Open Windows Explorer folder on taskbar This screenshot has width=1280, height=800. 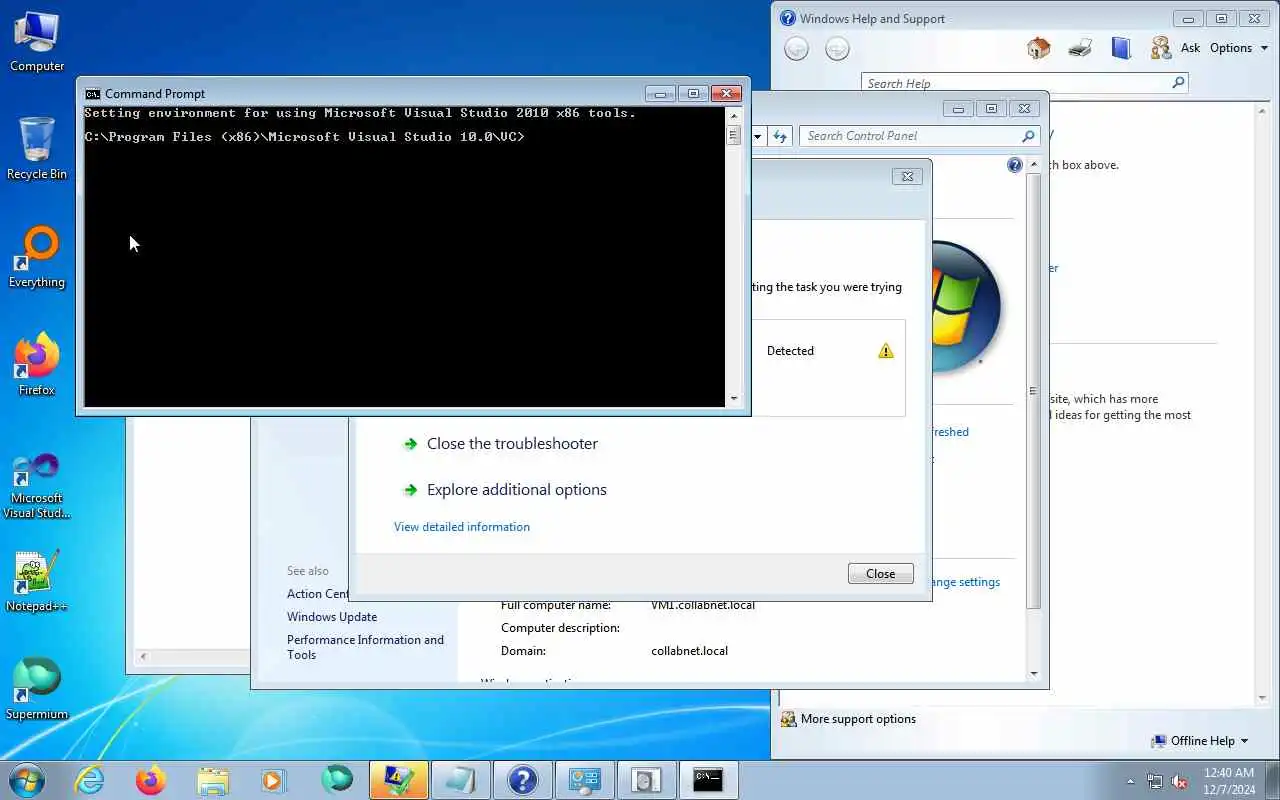pyautogui.click(x=213, y=780)
